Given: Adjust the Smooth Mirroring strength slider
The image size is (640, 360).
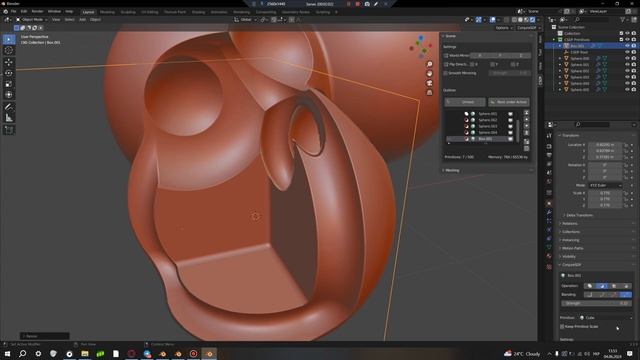Looking at the screenshot, I should tap(509, 73).
